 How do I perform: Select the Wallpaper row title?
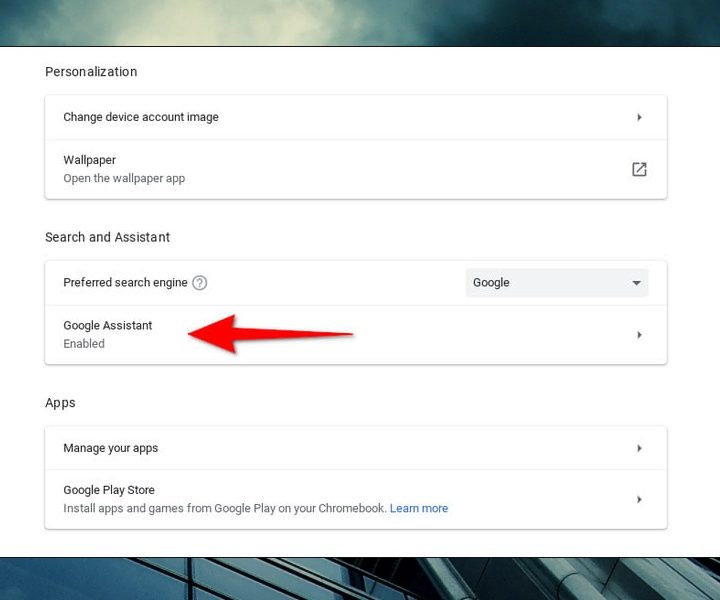pos(90,160)
